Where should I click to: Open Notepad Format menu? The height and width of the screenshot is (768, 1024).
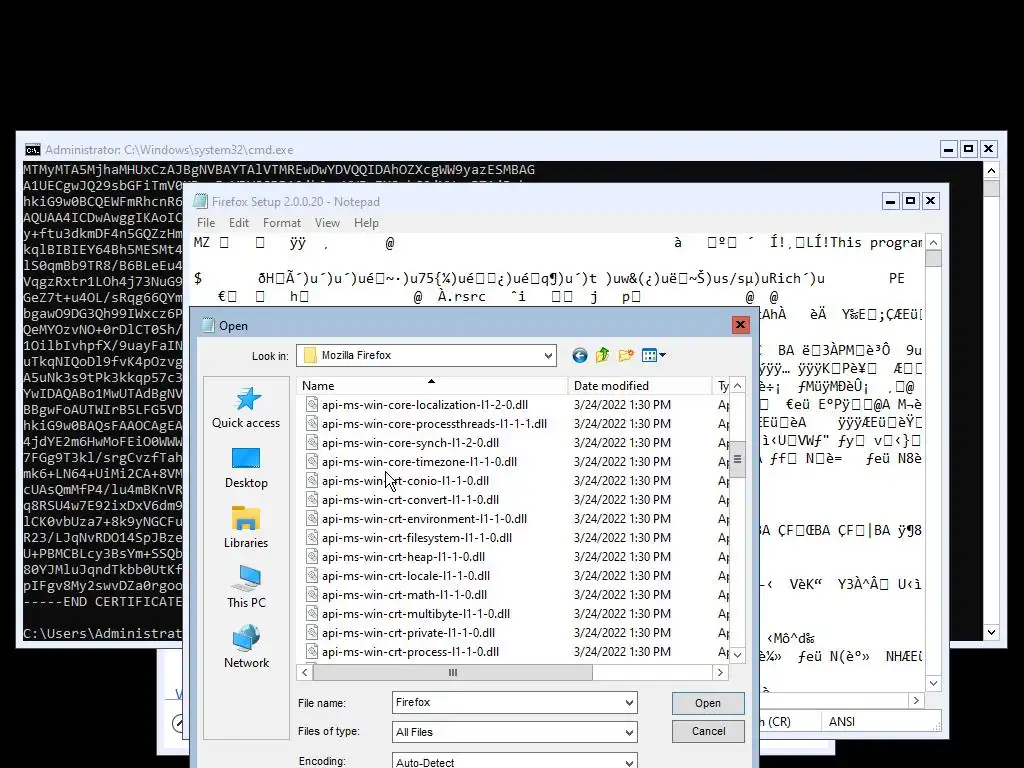[x=281, y=223]
